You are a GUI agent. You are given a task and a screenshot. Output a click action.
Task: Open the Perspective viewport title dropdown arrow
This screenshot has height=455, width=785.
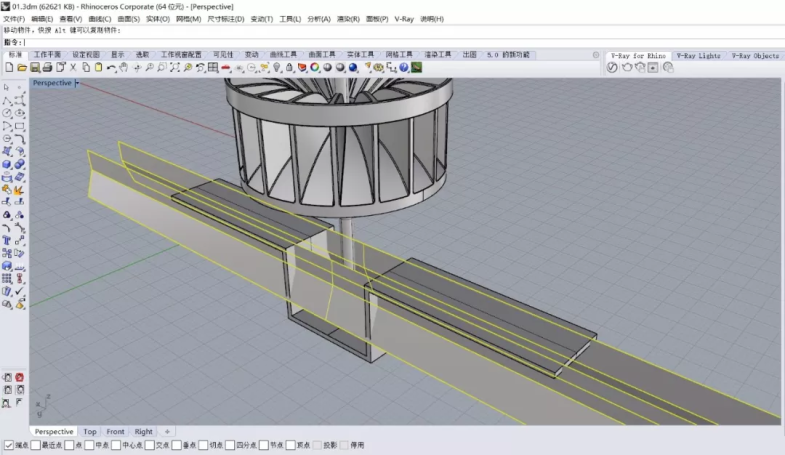coord(77,83)
